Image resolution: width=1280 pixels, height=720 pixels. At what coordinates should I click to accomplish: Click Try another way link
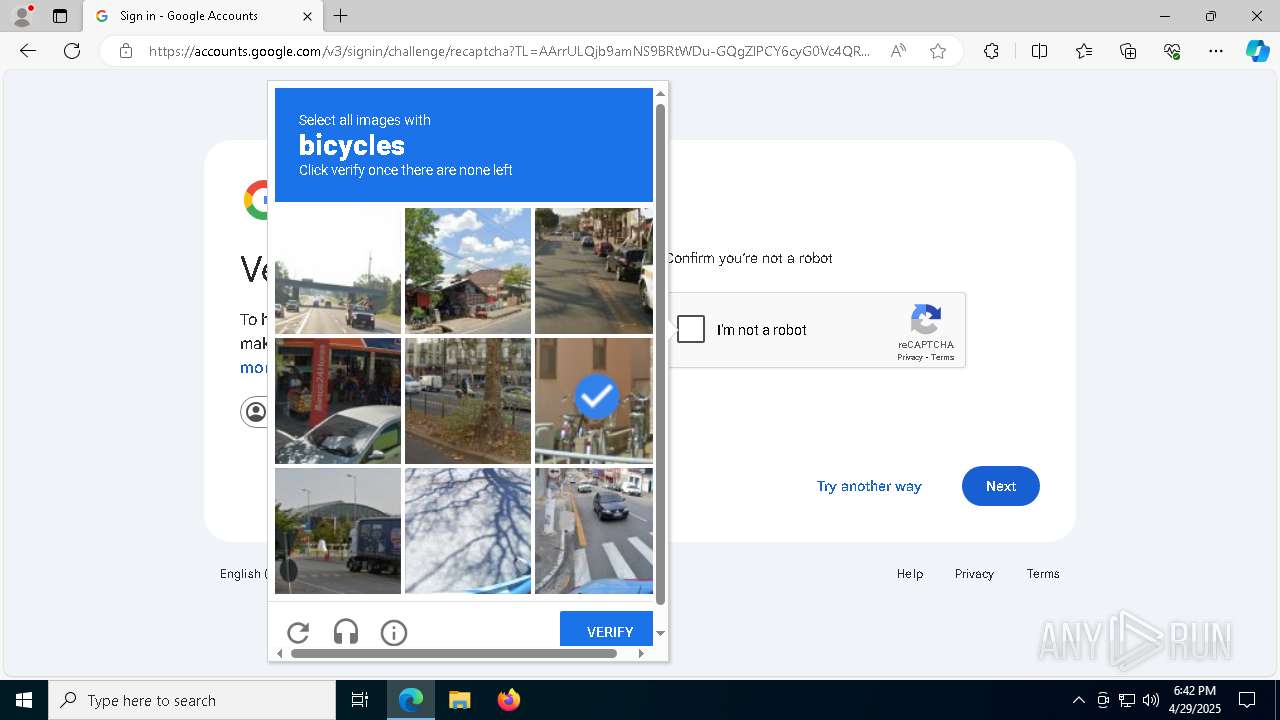[x=869, y=486]
